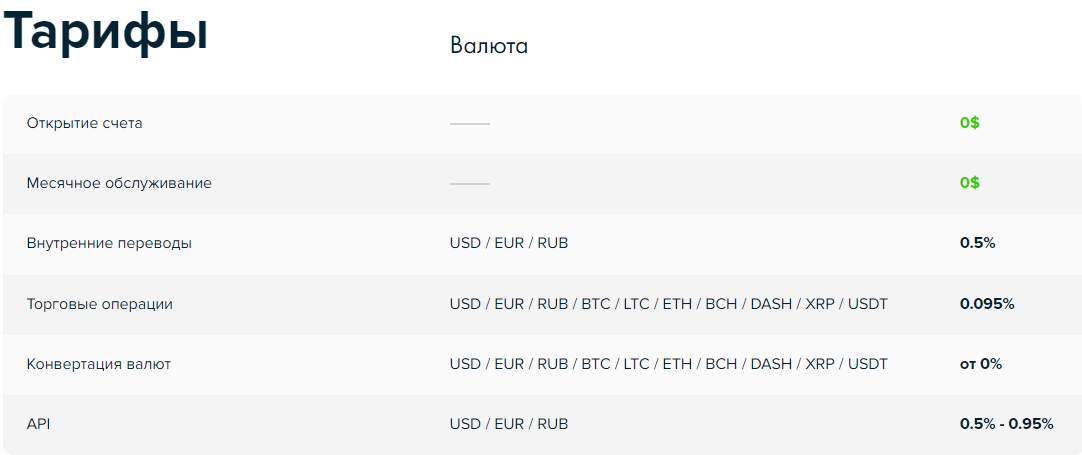Click the 0.5% - 0.95% API fee
Image resolution: width=1082 pixels, height=455 pixels.
[x=1007, y=424]
